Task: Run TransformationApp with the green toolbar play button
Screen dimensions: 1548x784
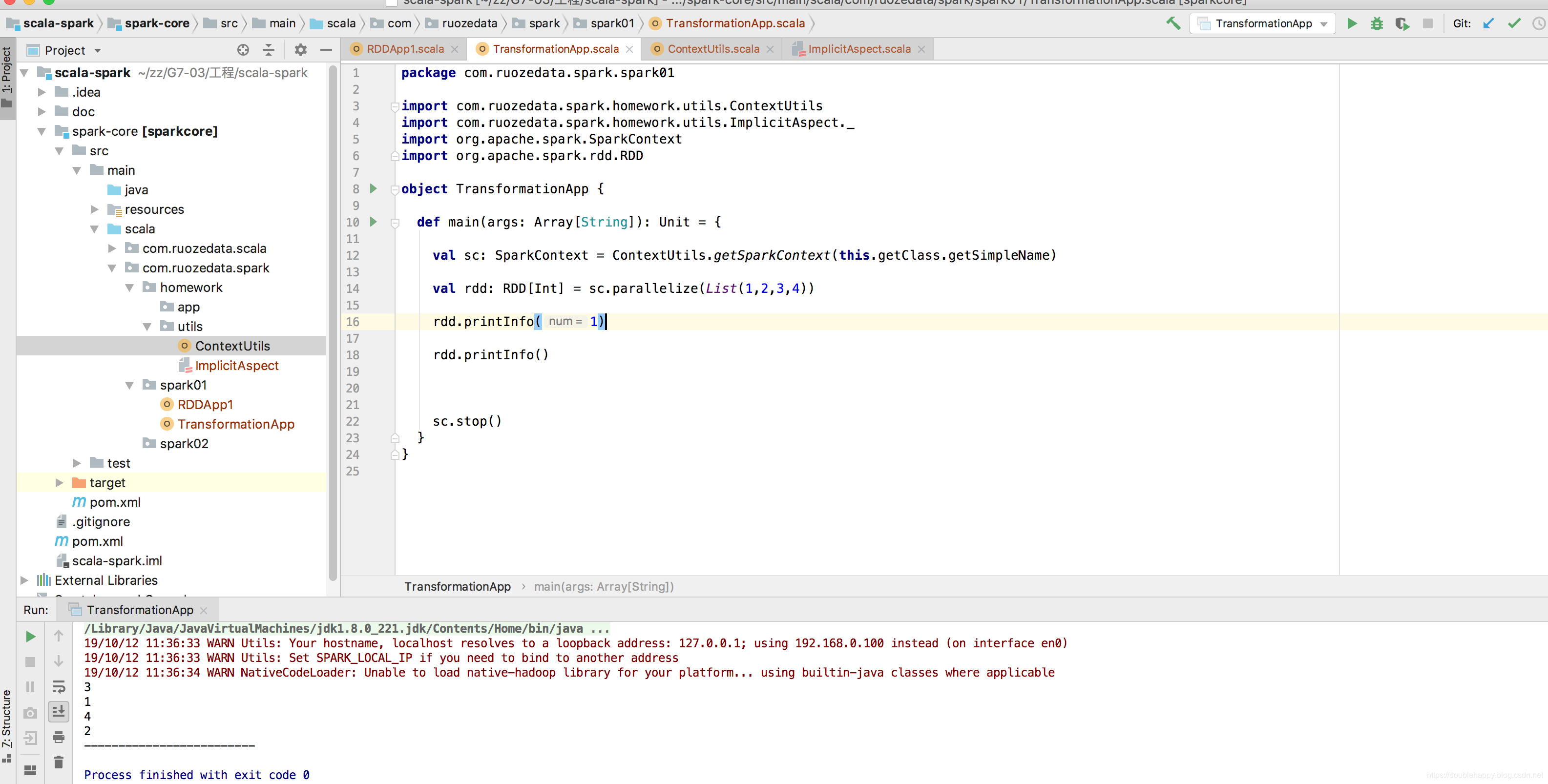Action: point(1352,23)
